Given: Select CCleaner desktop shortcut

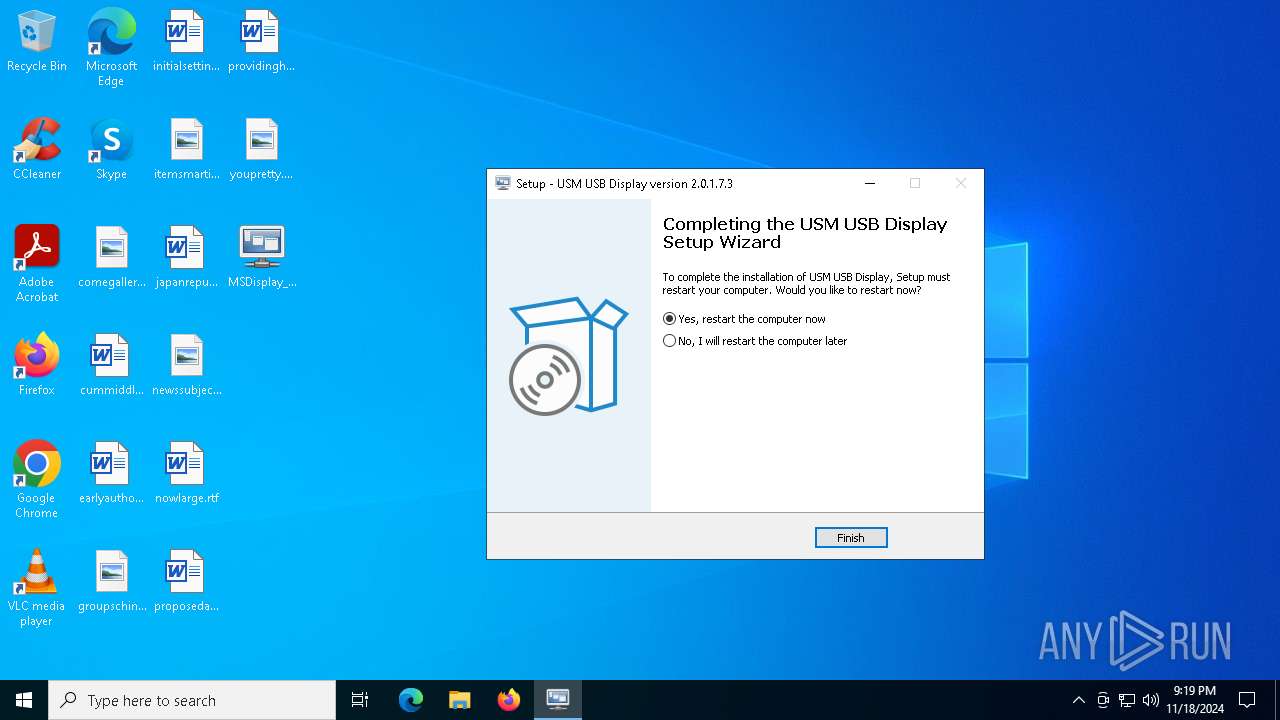Looking at the screenshot, I should (x=37, y=150).
